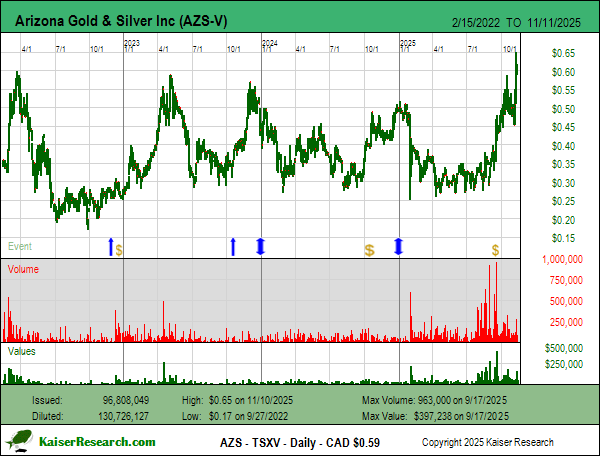This screenshot has height=456, width=600.
Task: Click the AZS - TSXV - Daily - CAD $0.59 caption
Action: (x=300, y=443)
